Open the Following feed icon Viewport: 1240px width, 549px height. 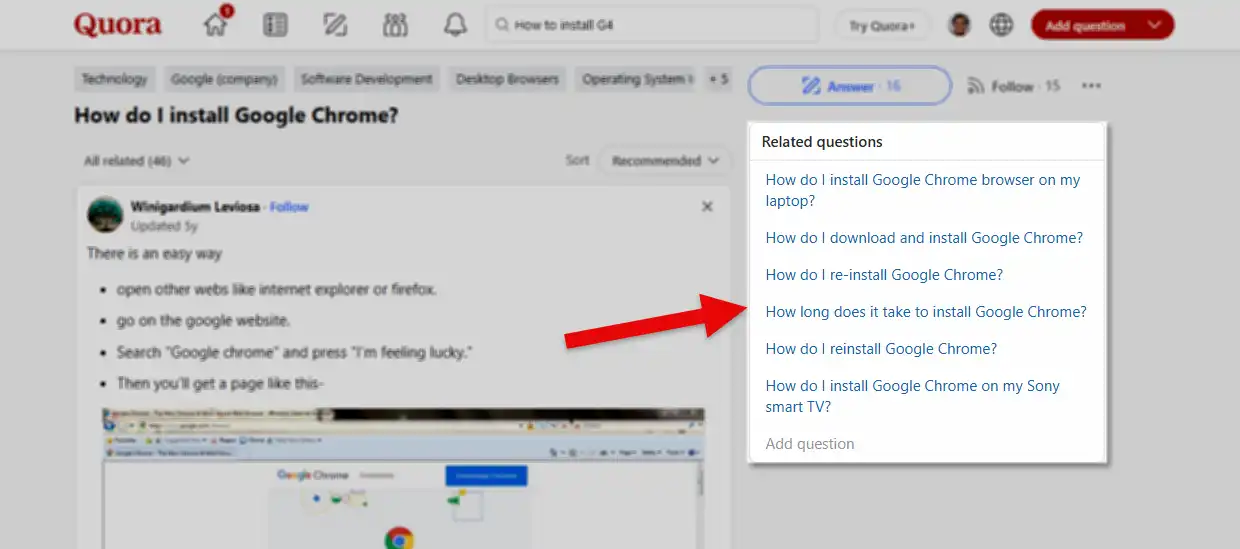[x=275, y=25]
